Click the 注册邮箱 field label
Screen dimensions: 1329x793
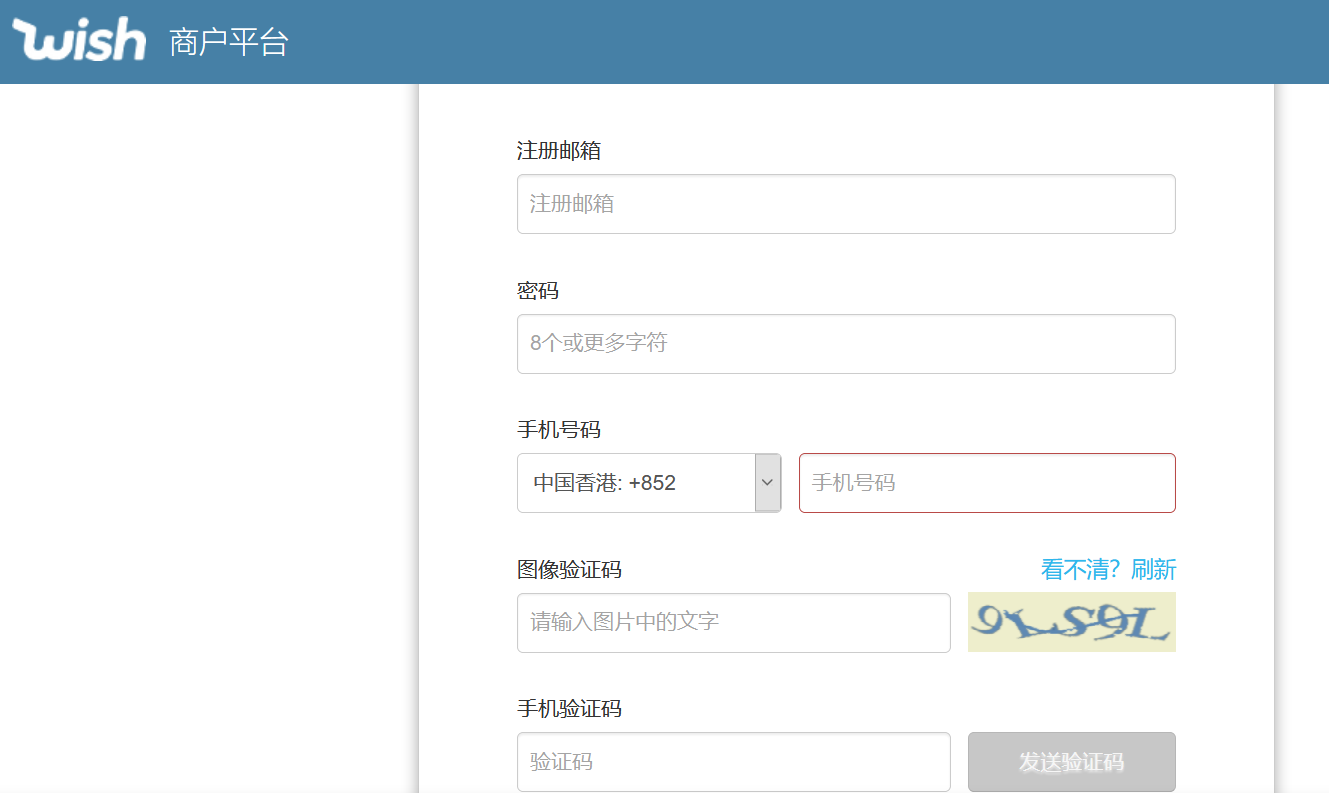pos(559,151)
